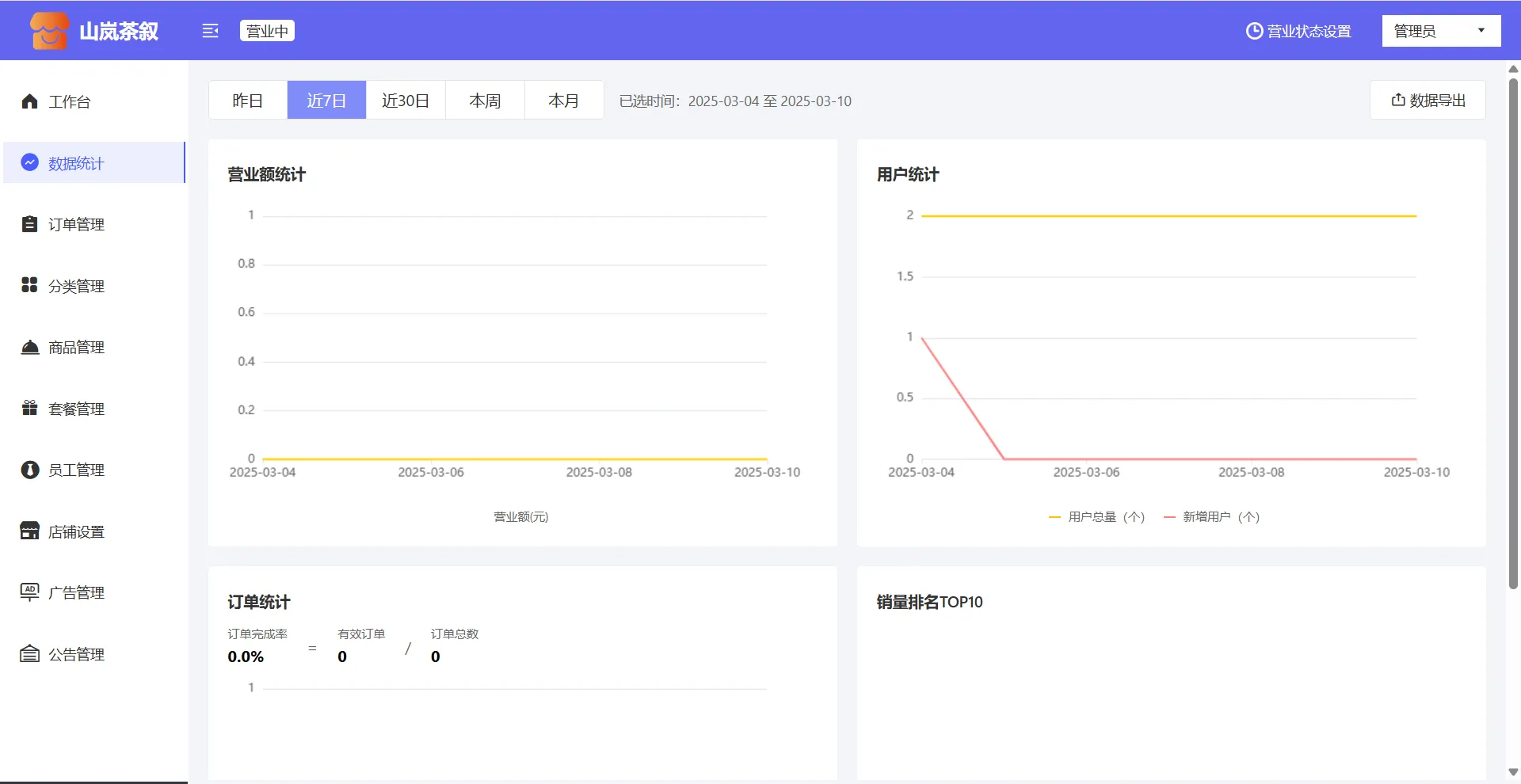Collapse the sidebar with the hamburger icon
1521x784 pixels.
tap(210, 31)
